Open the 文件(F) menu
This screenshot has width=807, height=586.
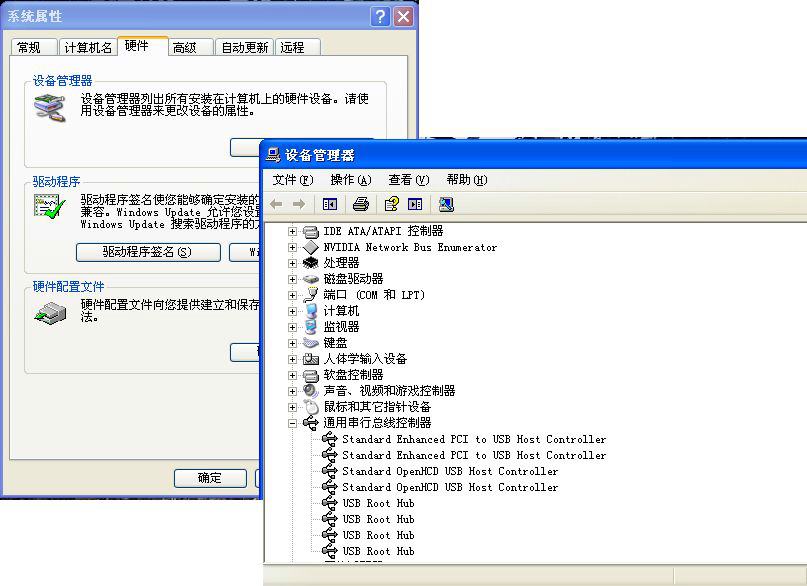point(292,180)
